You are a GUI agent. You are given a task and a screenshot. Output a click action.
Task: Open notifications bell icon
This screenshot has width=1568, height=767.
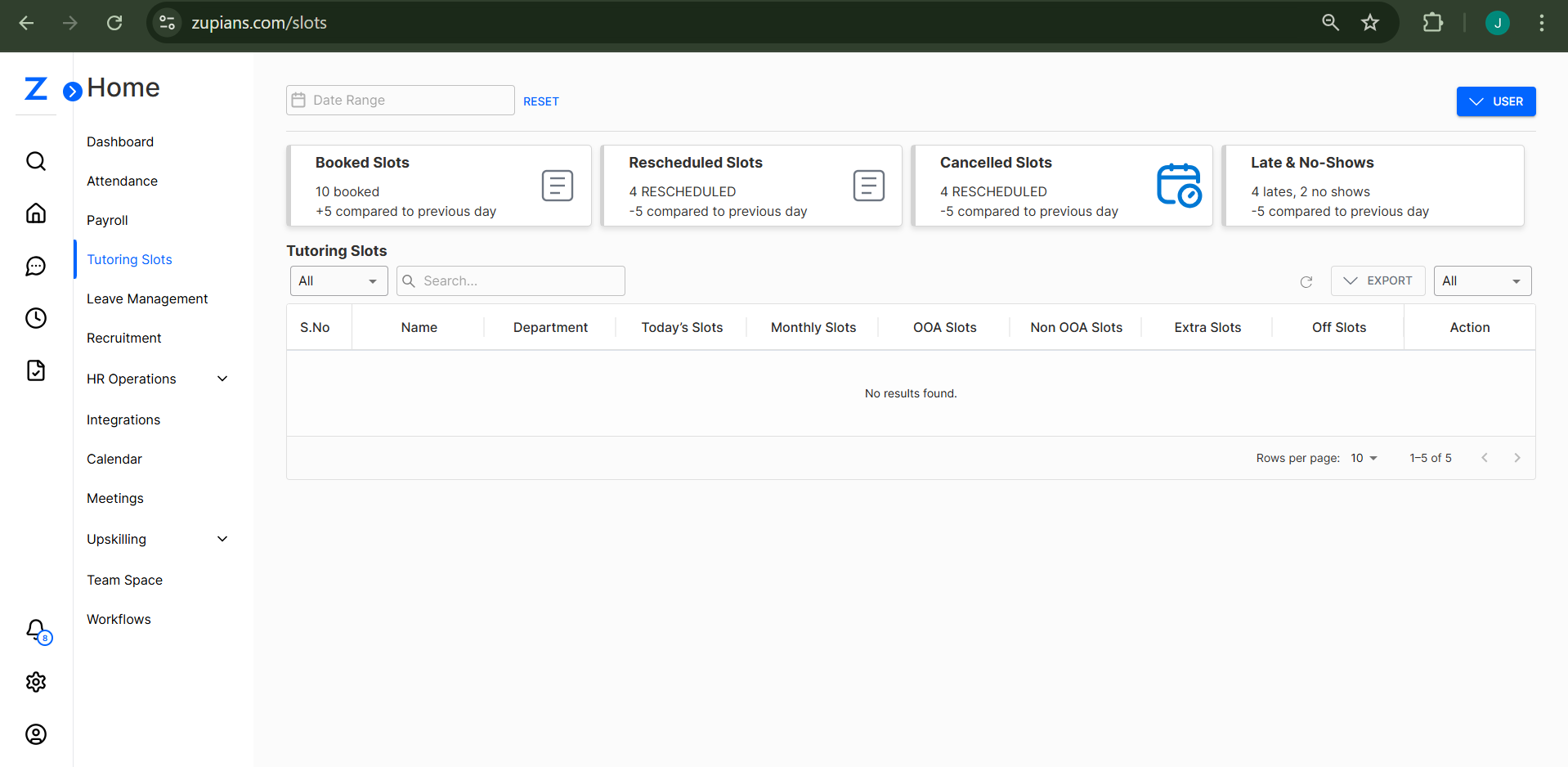pos(36,630)
